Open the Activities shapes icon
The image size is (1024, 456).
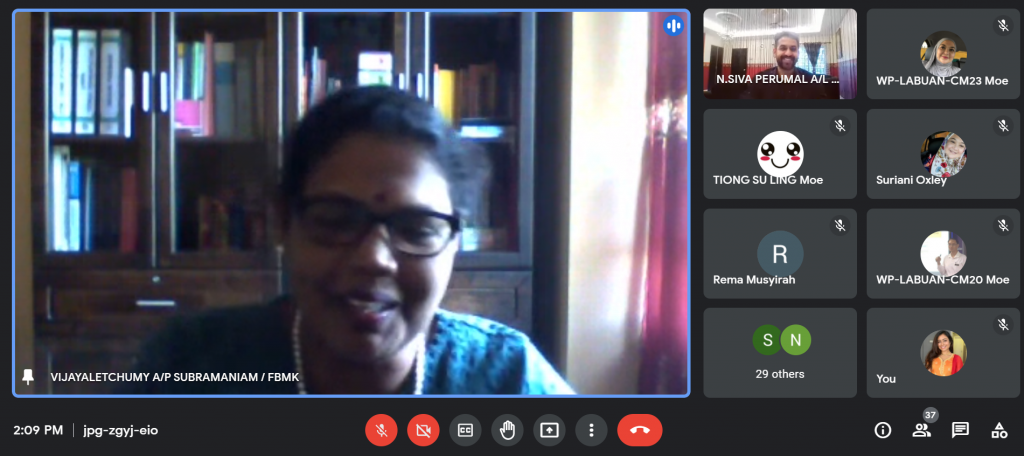(x=998, y=430)
